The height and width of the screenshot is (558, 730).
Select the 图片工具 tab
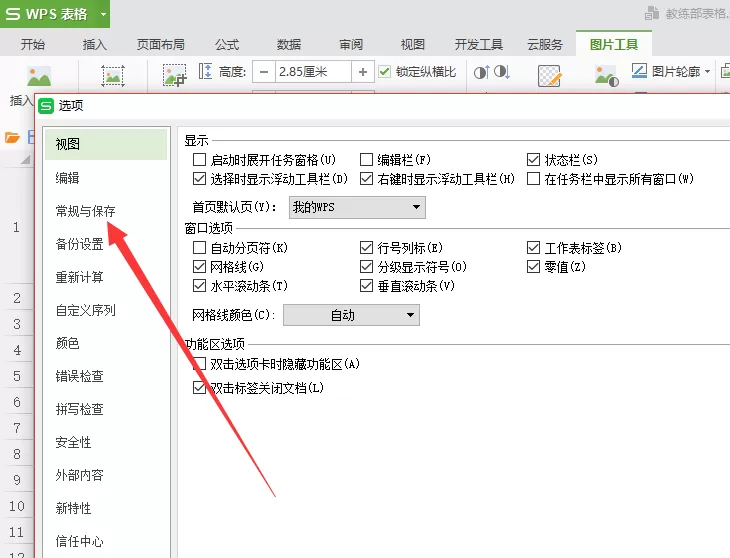(x=614, y=45)
